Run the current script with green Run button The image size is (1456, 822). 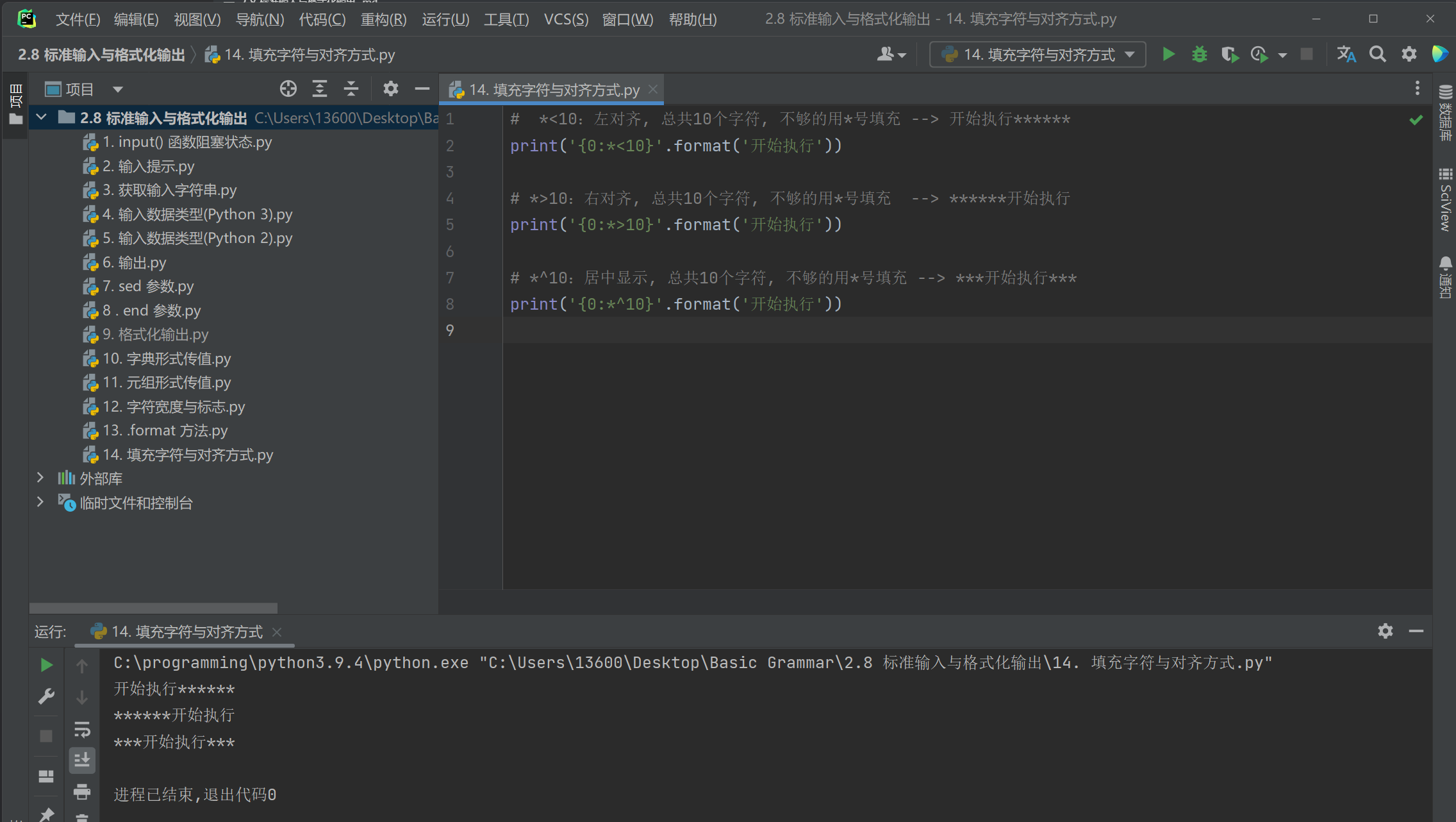(x=1168, y=55)
